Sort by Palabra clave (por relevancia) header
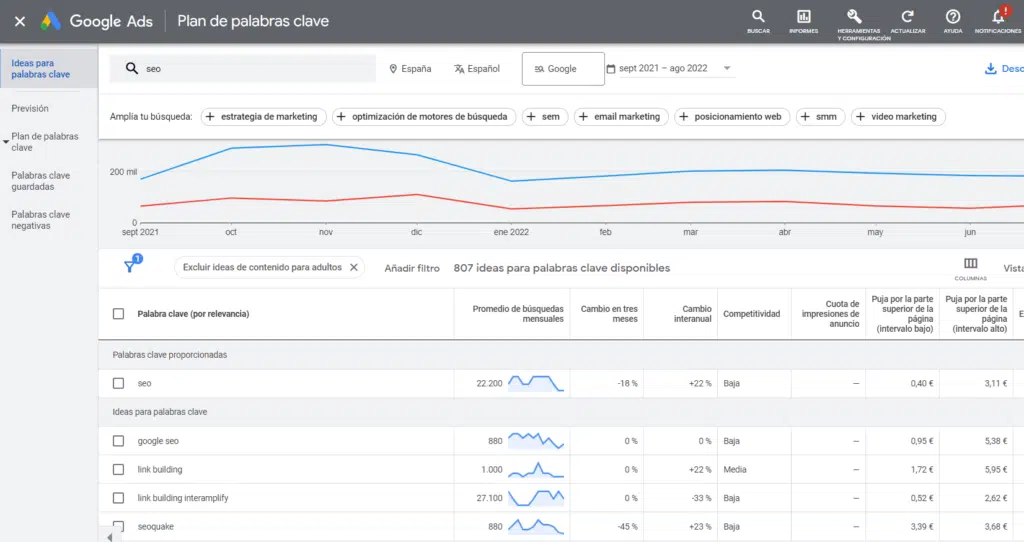This screenshot has height=542, width=1024. tap(193, 313)
